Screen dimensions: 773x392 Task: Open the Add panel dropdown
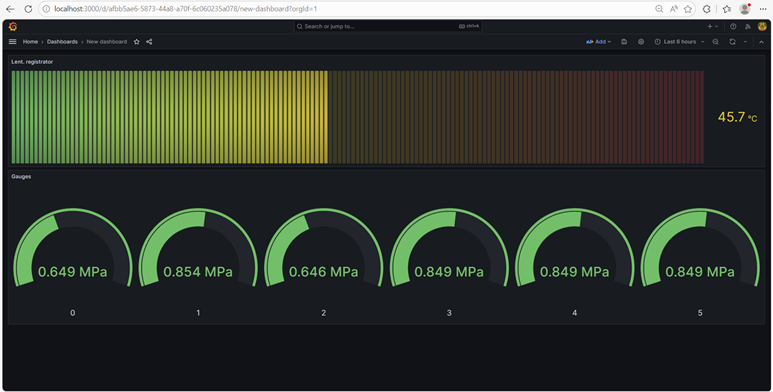[x=598, y=42]
